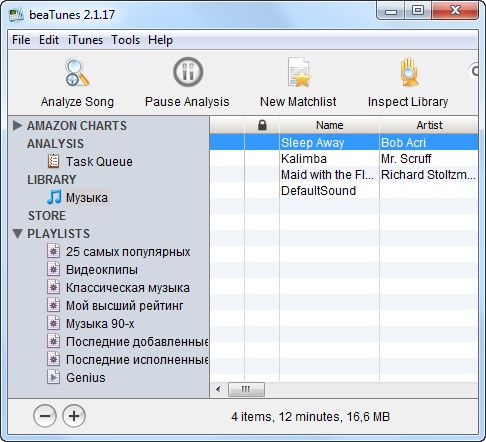Open the Классическая музыка playlist
The height and width of the screenshot is (442, 486).
tap(128, 287)
